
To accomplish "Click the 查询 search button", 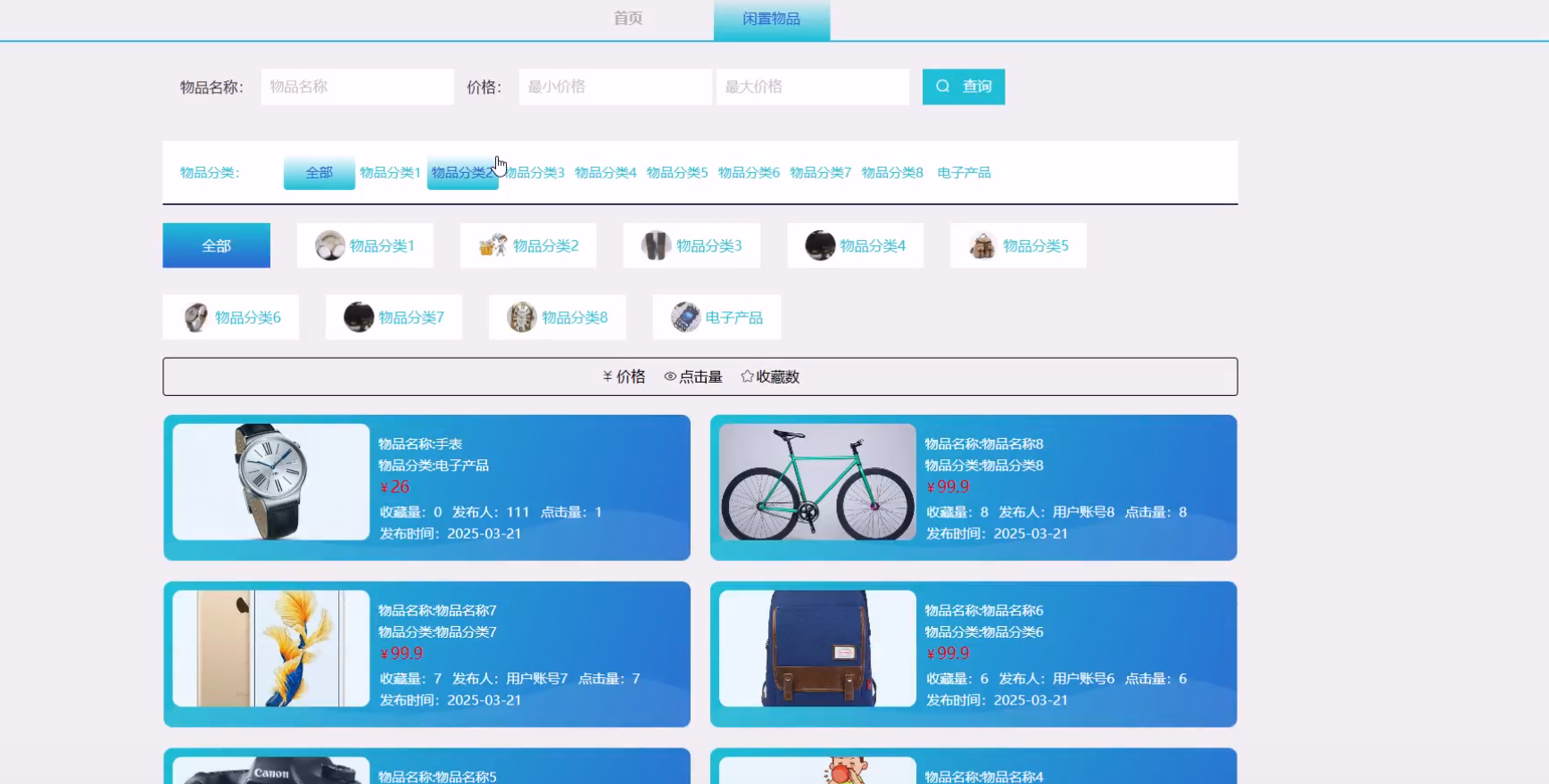I will tap(964, 87).
